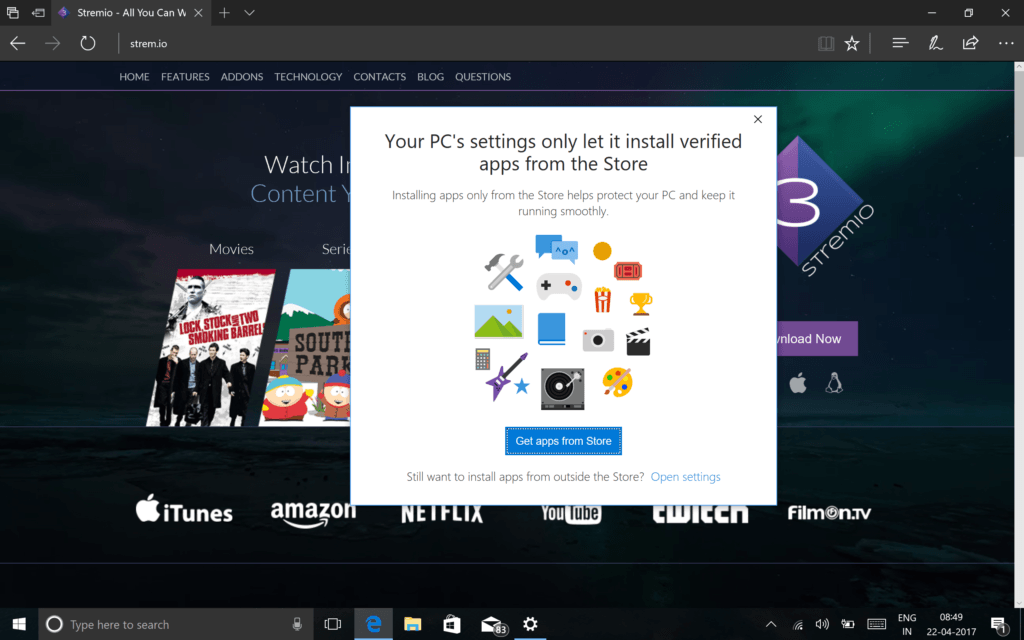The width and height of the screenshot is (1024, 640).
Task: Click the browser Back arrow
Action: click(x=18, y=44)
